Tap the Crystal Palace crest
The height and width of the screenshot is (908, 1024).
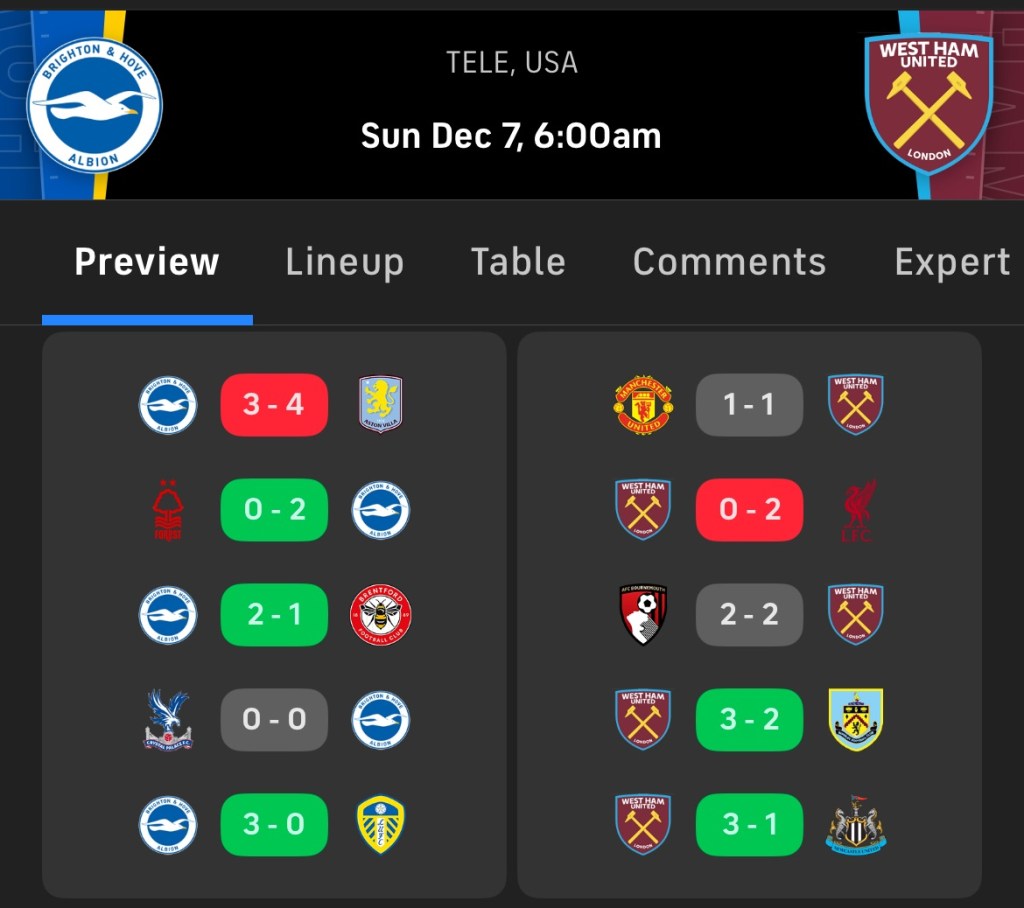(167, 720)
